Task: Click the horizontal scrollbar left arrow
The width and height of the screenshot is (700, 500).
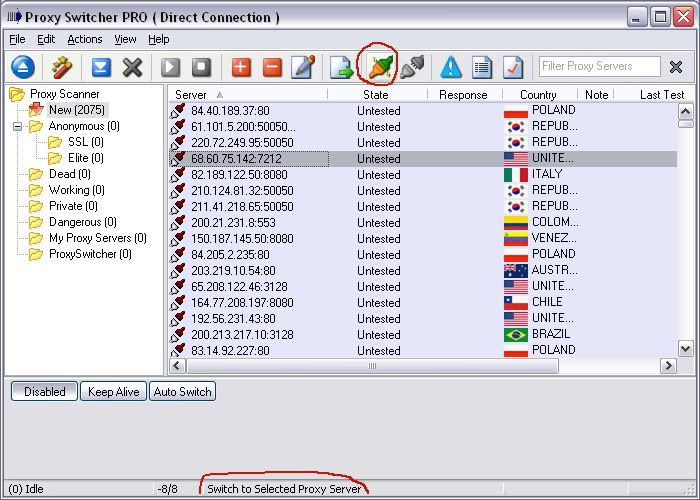Action: point(177,366)
